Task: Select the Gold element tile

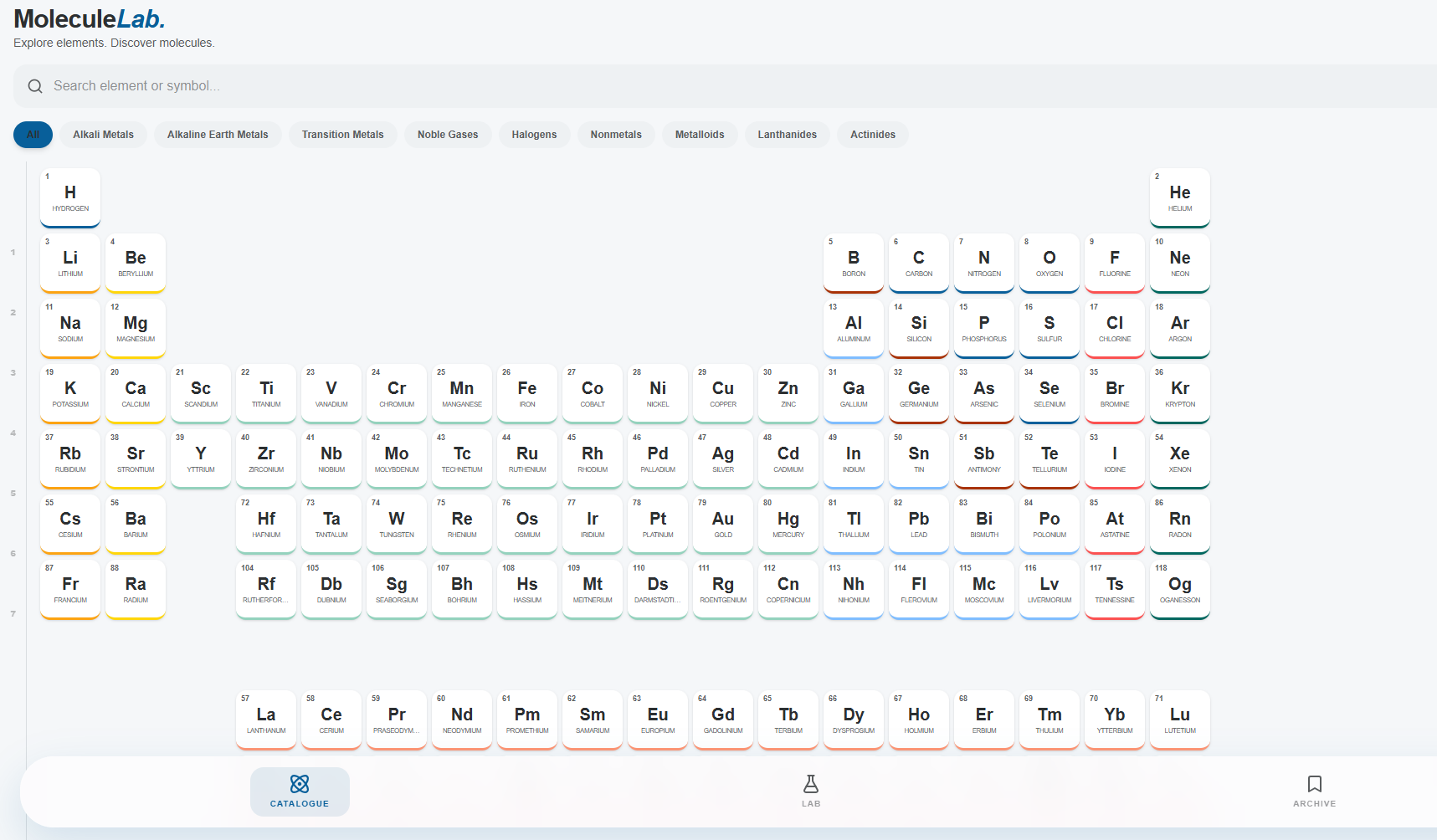Action: click(x=723, y=524)
